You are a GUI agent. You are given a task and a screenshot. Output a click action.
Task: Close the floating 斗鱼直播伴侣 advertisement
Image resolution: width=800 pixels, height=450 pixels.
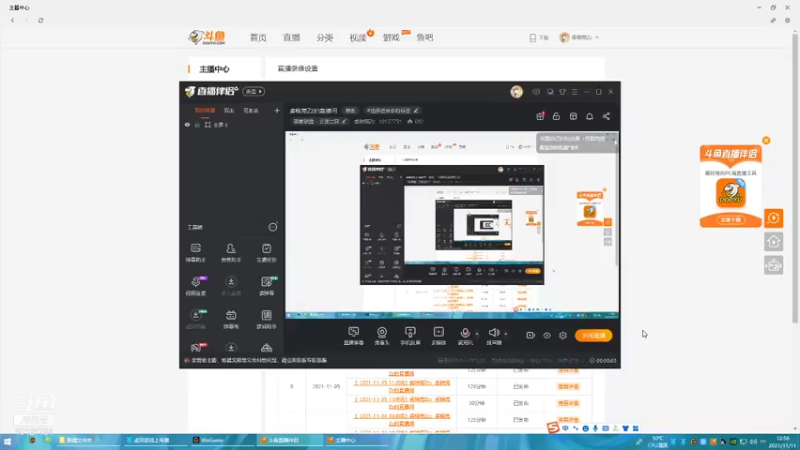point(766,140)
